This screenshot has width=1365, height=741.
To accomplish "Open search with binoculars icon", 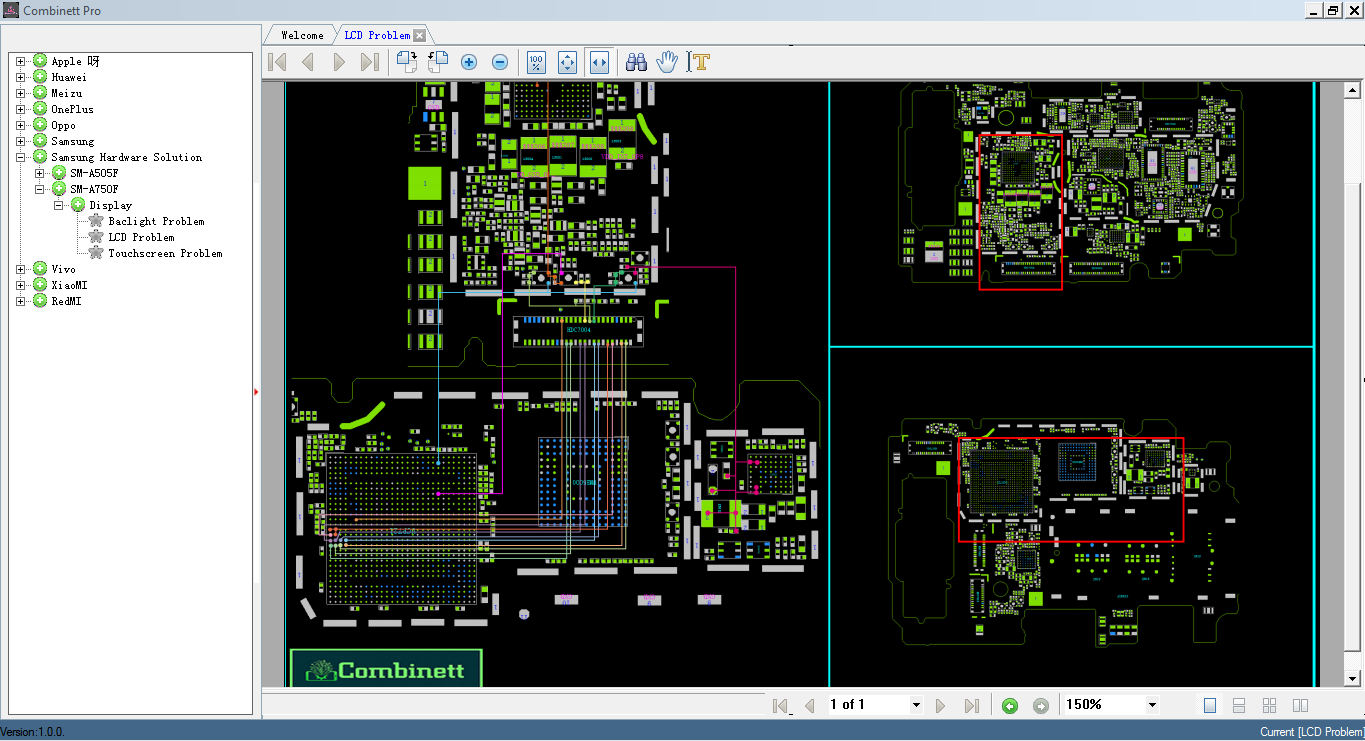I will point(636,62).
